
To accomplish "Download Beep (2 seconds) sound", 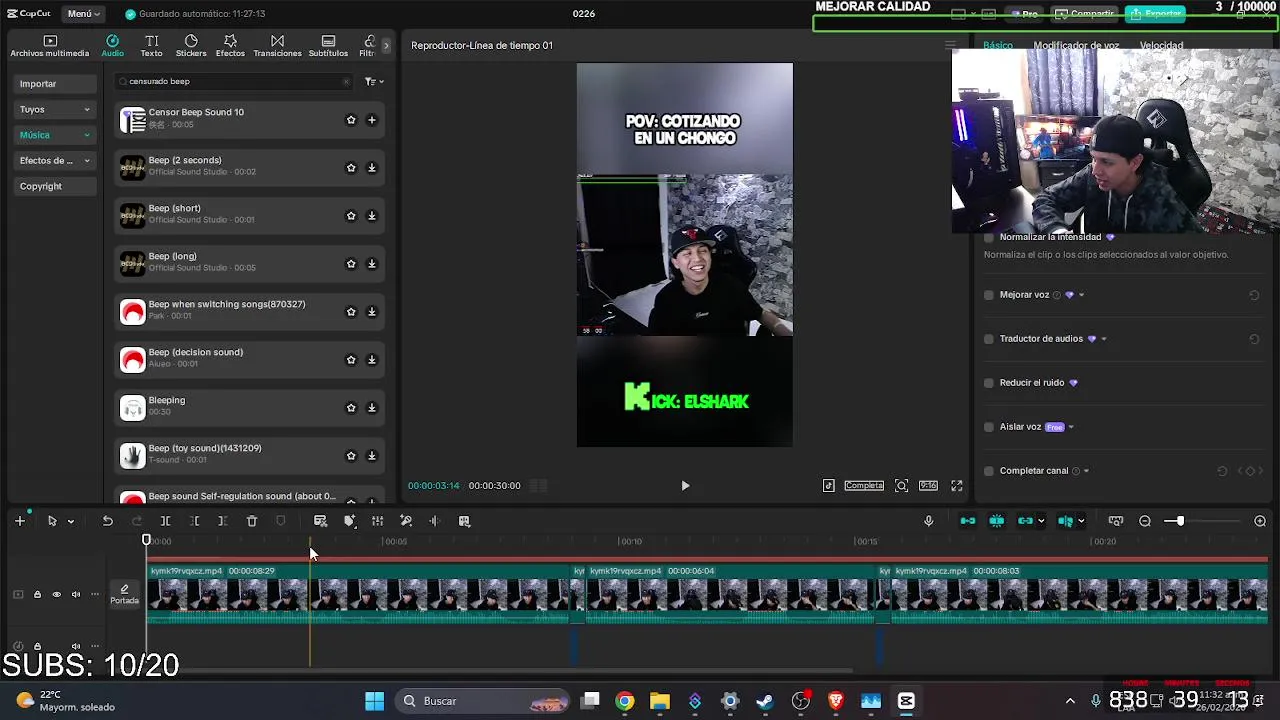I will pos(372,168).
